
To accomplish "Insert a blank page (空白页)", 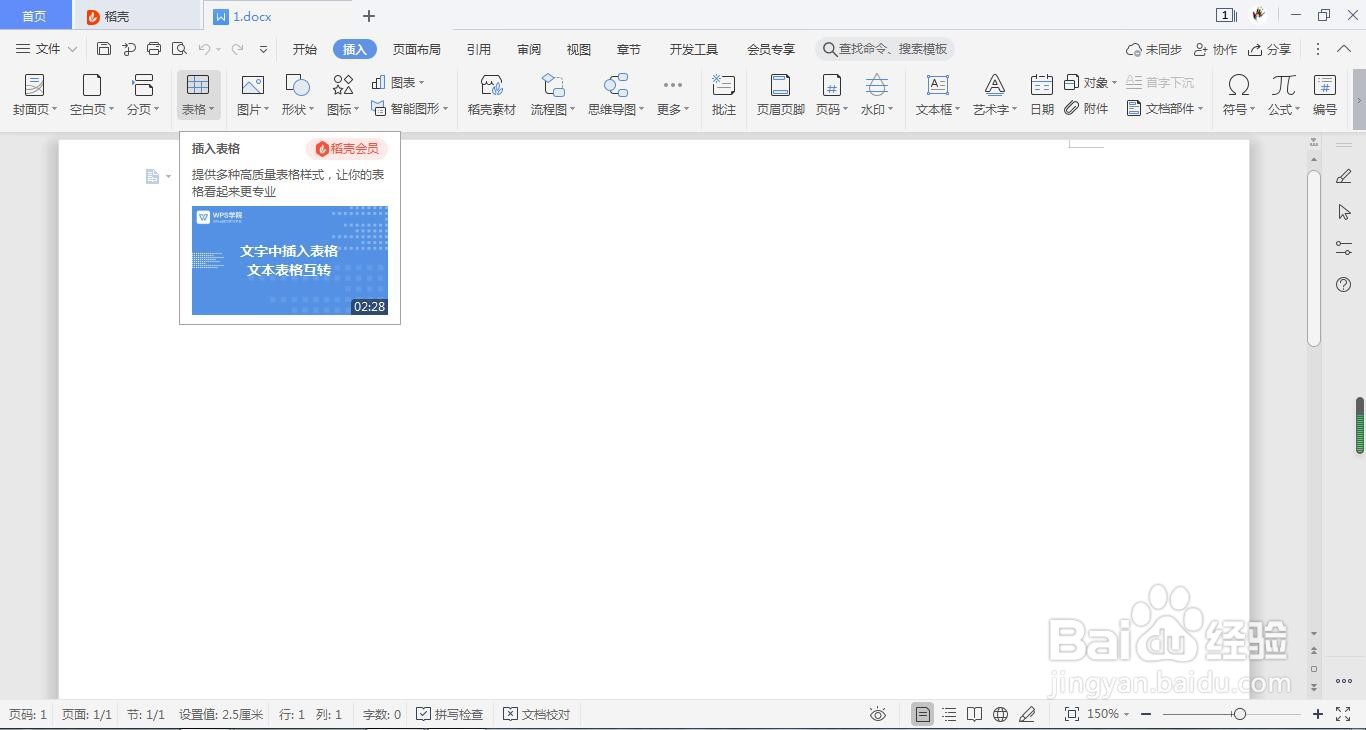I will tap(92, 95).
